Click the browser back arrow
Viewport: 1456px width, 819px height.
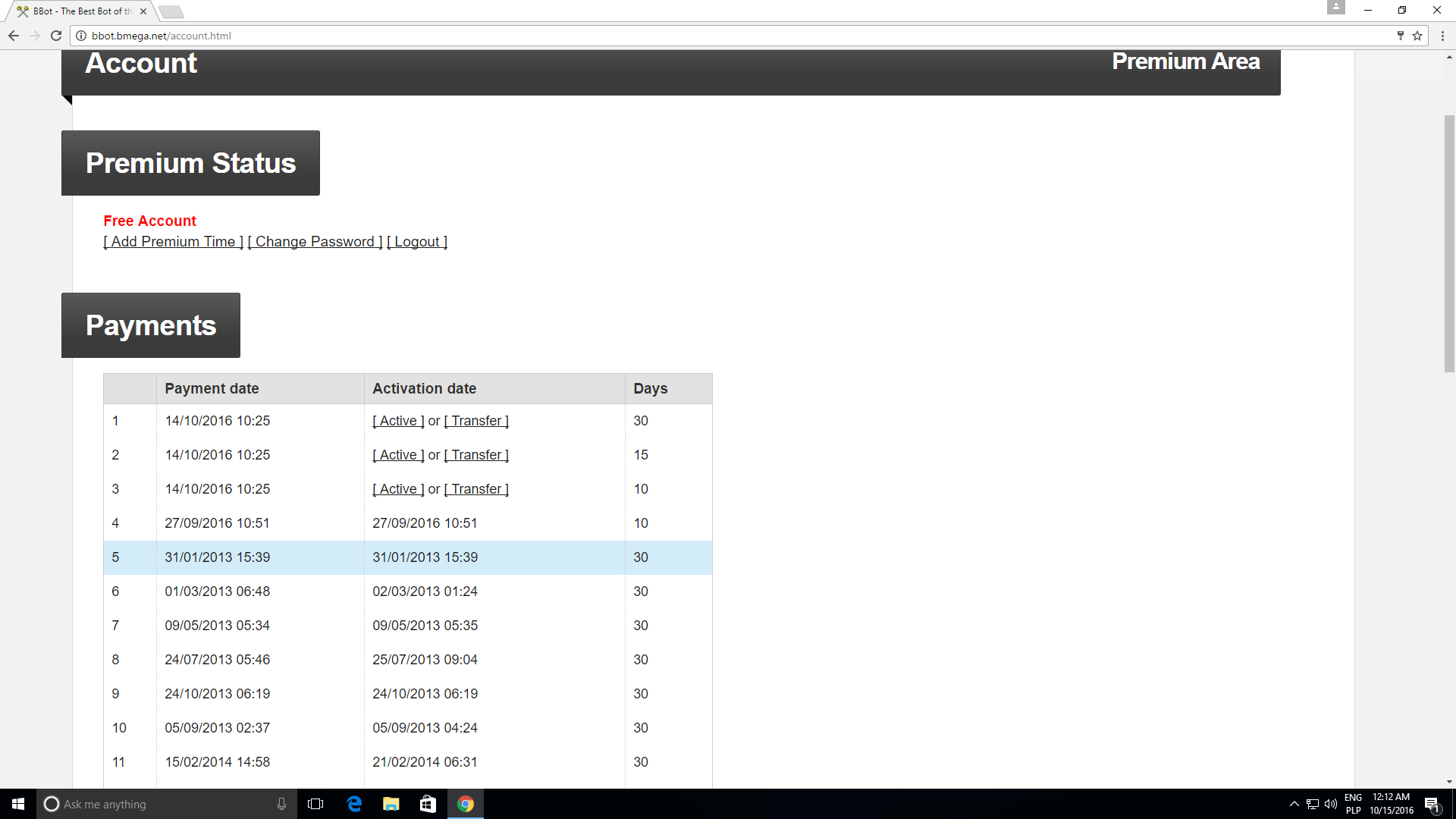[x=14, y=36]
